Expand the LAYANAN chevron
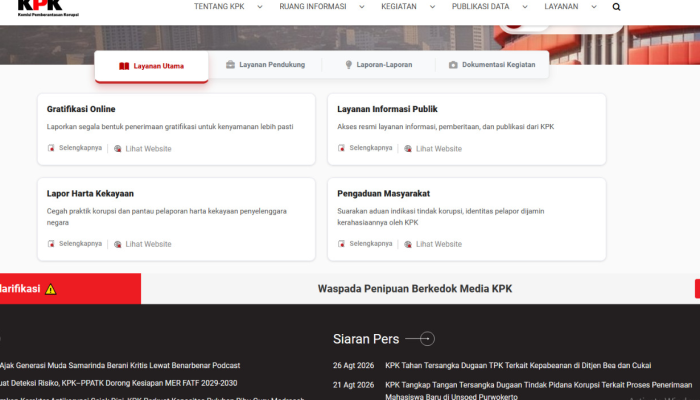 click(x=594, y=7)
